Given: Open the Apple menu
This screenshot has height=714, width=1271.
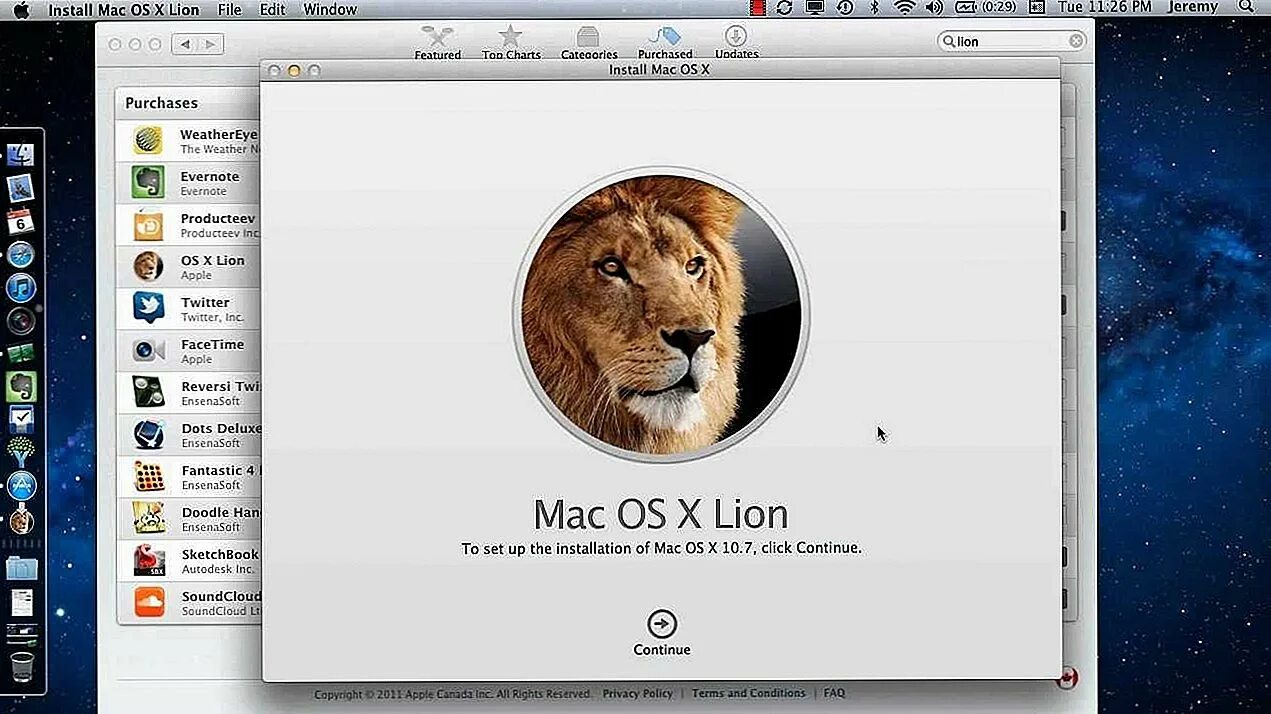Looking at the screenshot, I should [x=21, y=9].
